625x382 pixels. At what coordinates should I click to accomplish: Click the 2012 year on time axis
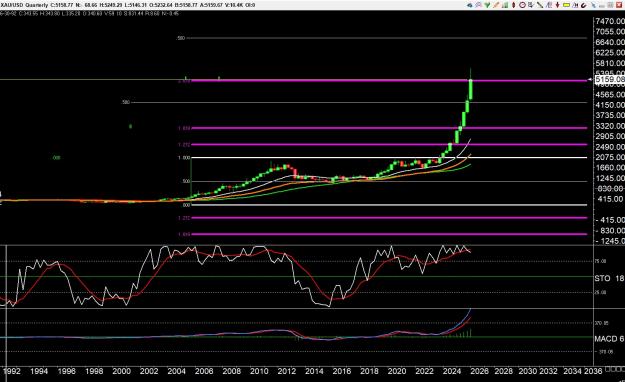pos(286,371)
